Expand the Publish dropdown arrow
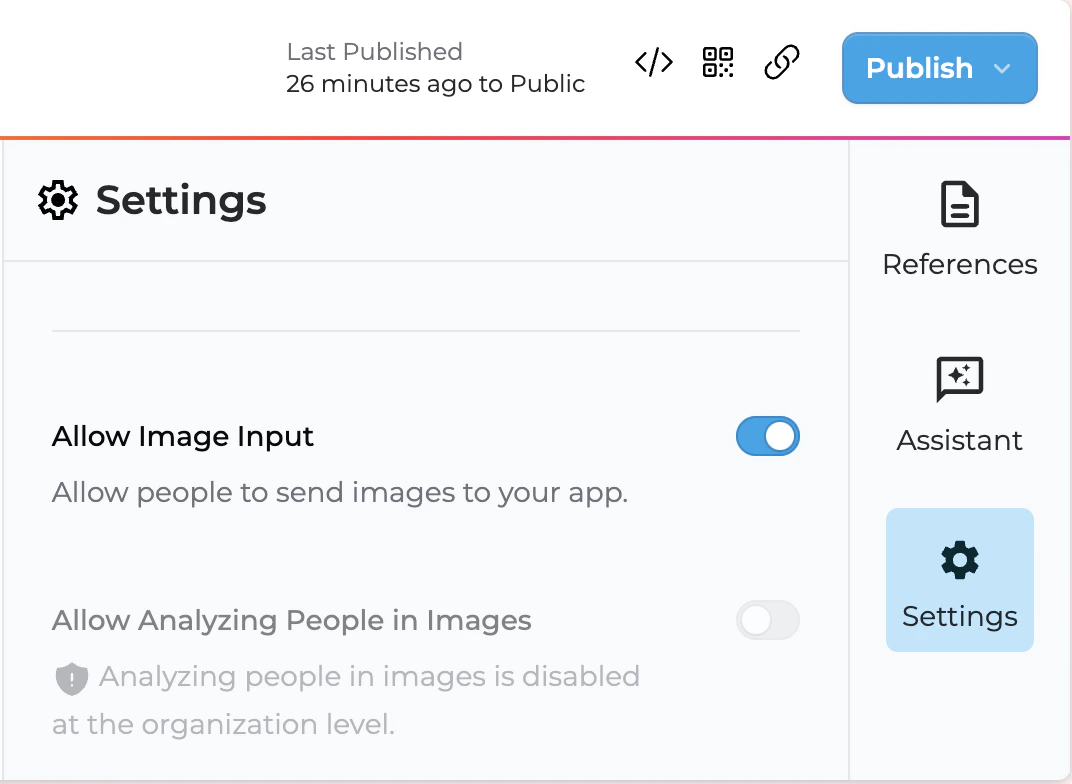Screen dimensions: 1072x784 click(1002, 68)
